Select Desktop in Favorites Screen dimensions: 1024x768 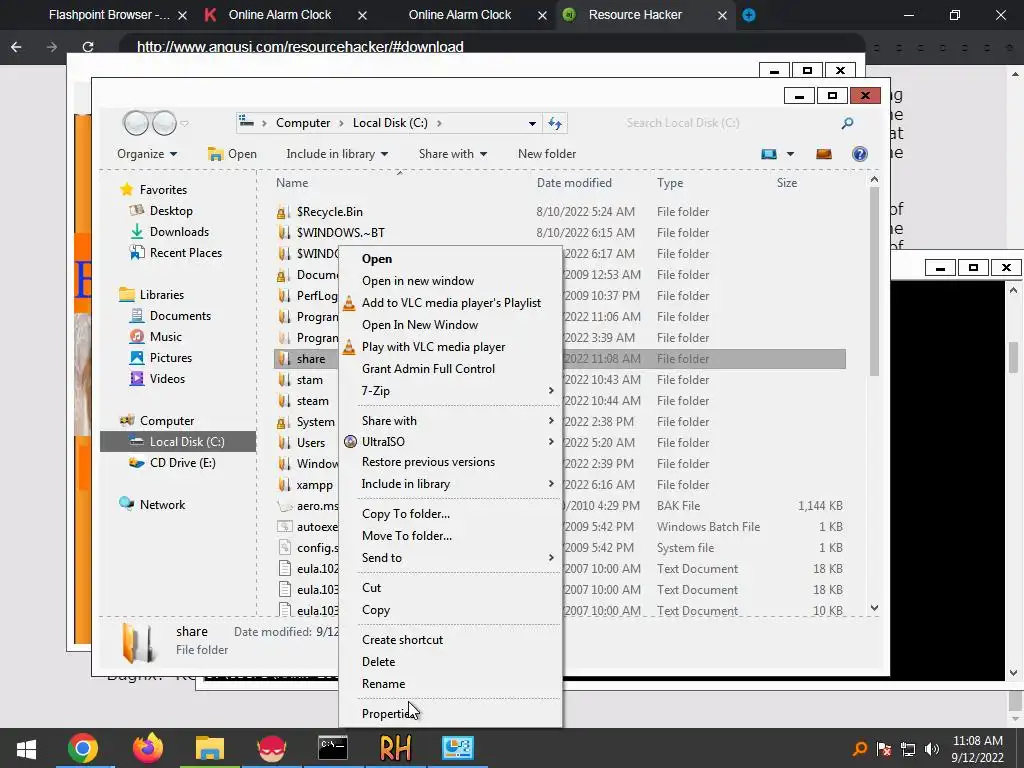click(170, 211)
